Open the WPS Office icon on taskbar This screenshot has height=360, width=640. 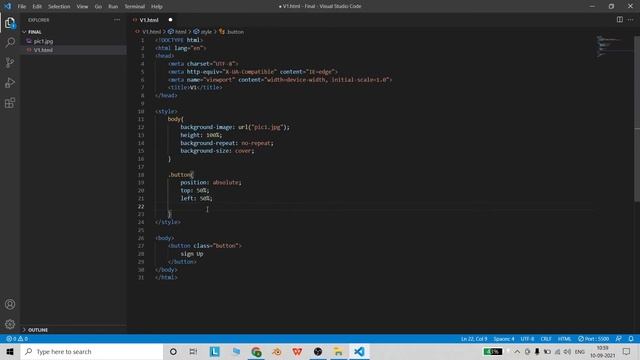click(x=297, y=351)
